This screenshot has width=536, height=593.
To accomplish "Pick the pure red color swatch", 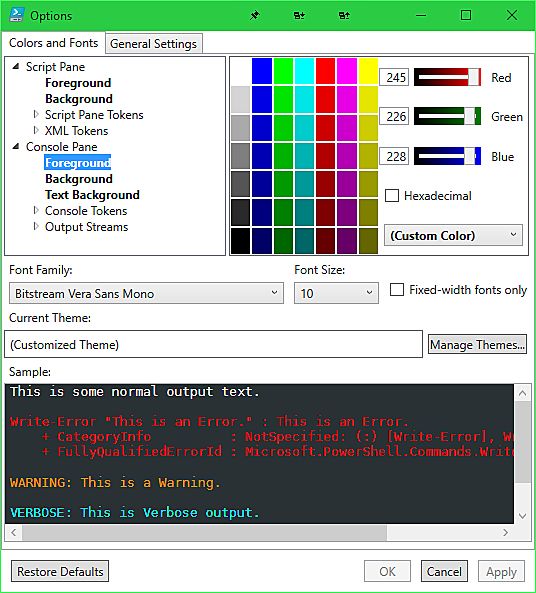I will pyautogui.click(x=325, y=71).
